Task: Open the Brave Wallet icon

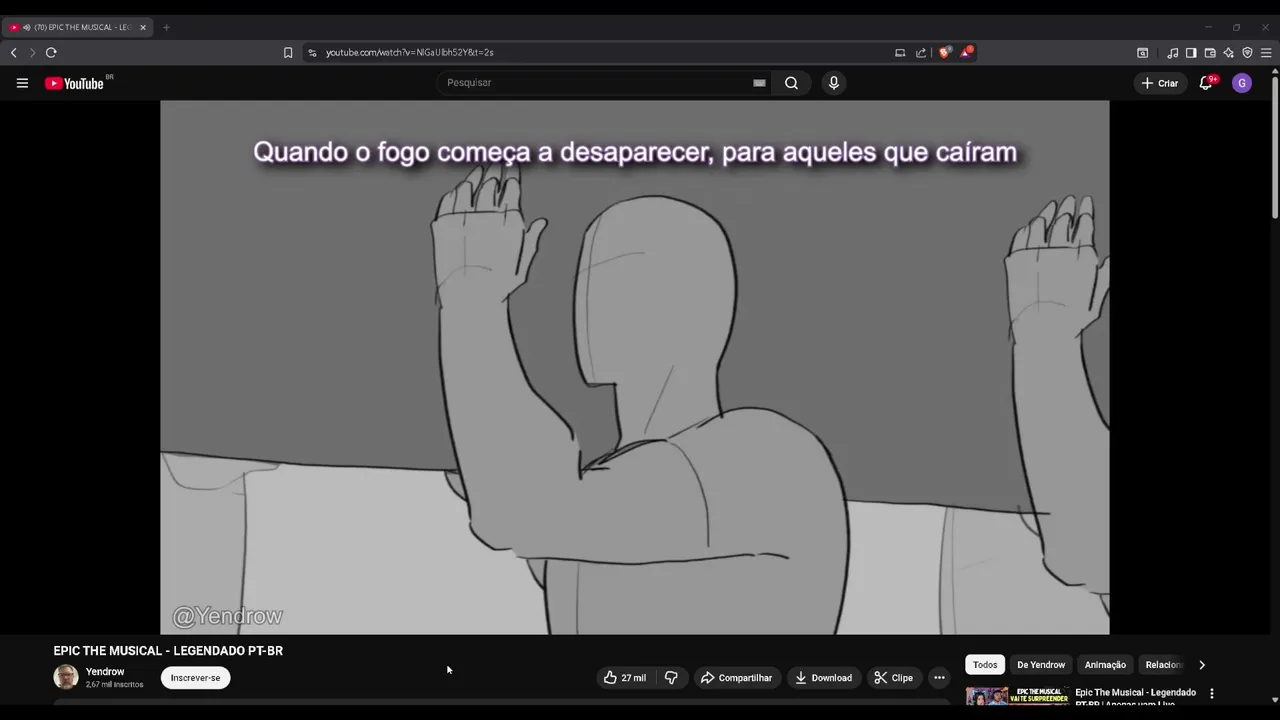Action: click(1210, 52)
